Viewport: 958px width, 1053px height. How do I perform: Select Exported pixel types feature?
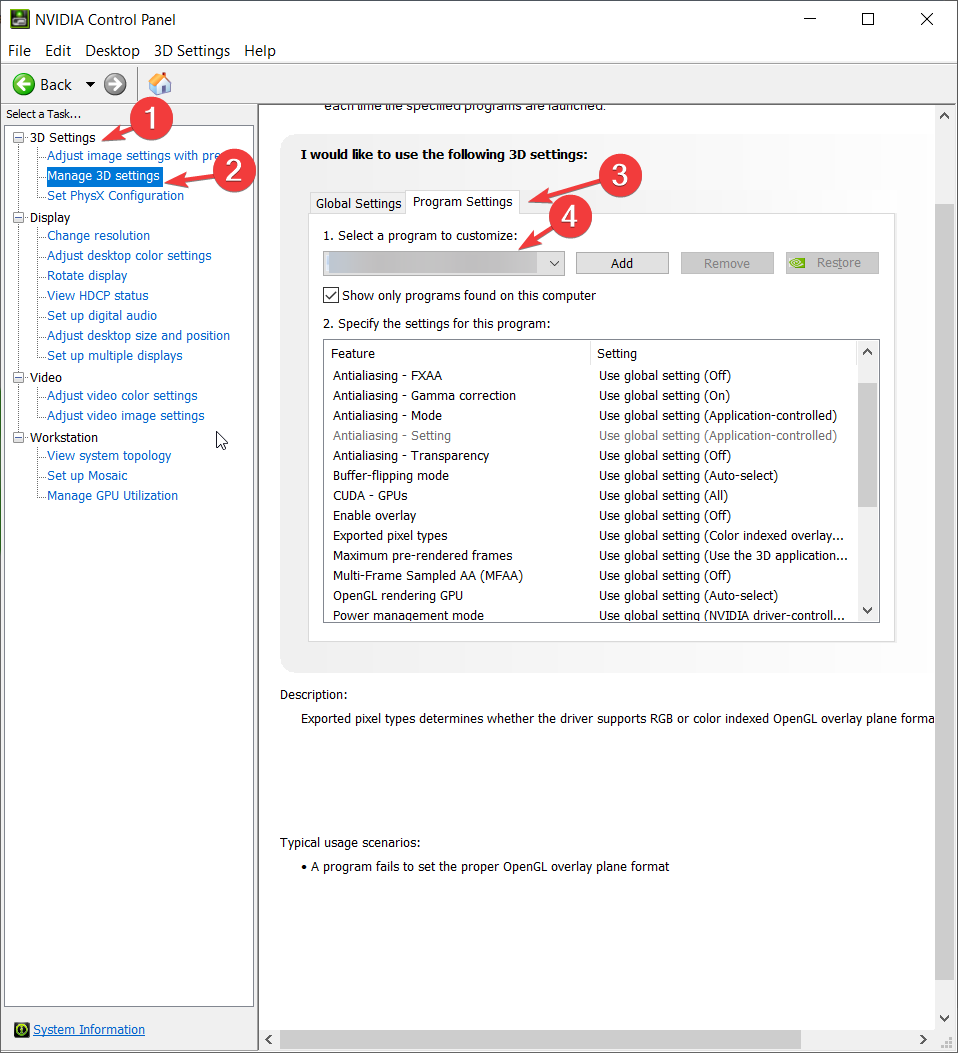tap(591, 536)
